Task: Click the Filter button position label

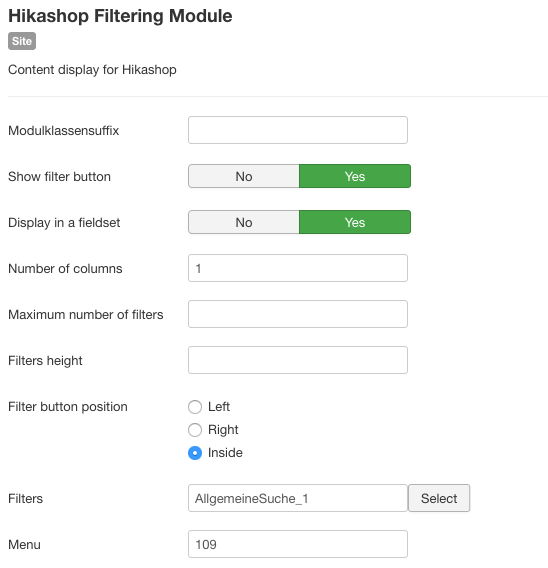Action: point(68,406)
